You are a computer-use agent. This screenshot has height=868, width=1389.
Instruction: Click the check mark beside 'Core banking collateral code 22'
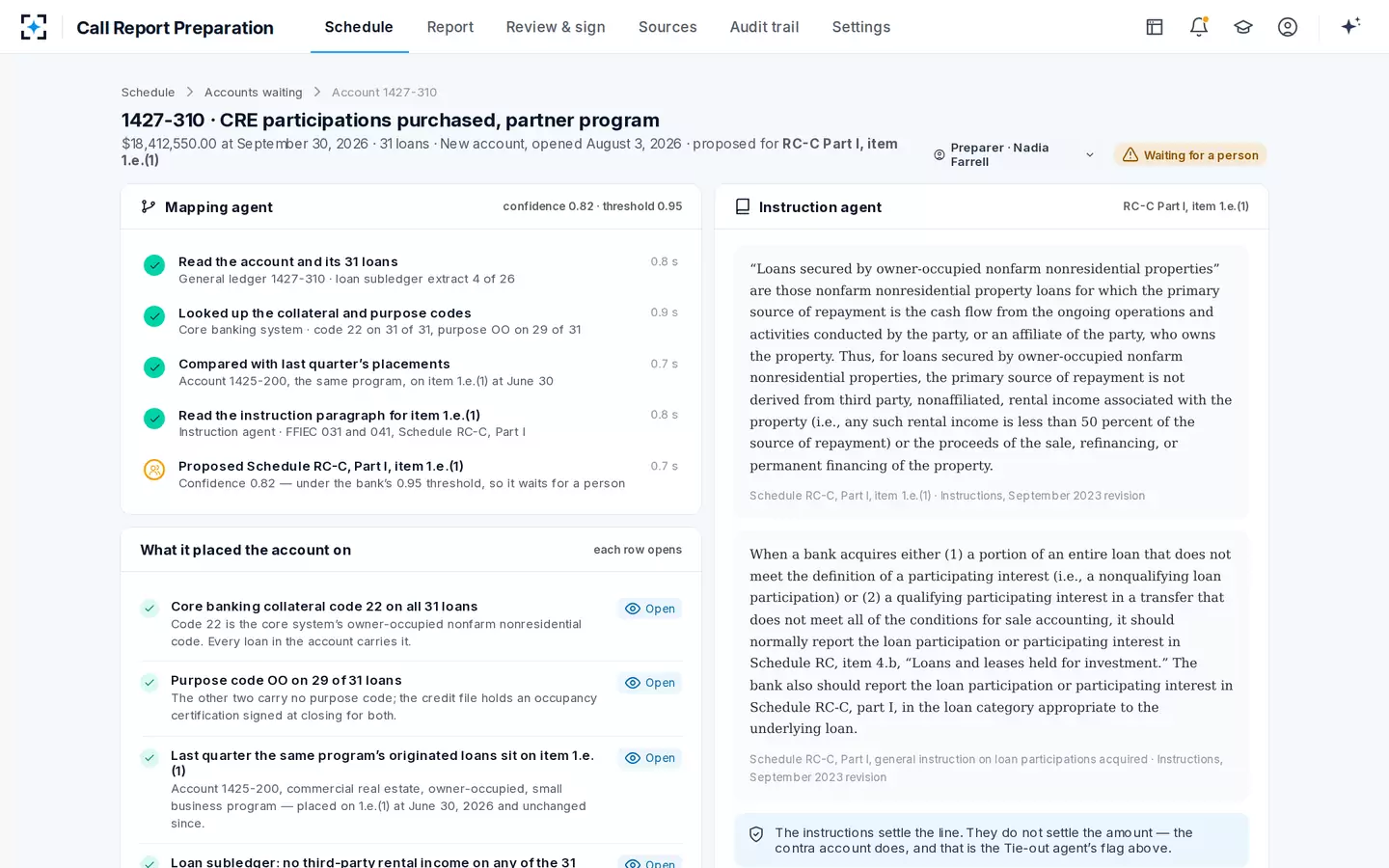(150, 609)
